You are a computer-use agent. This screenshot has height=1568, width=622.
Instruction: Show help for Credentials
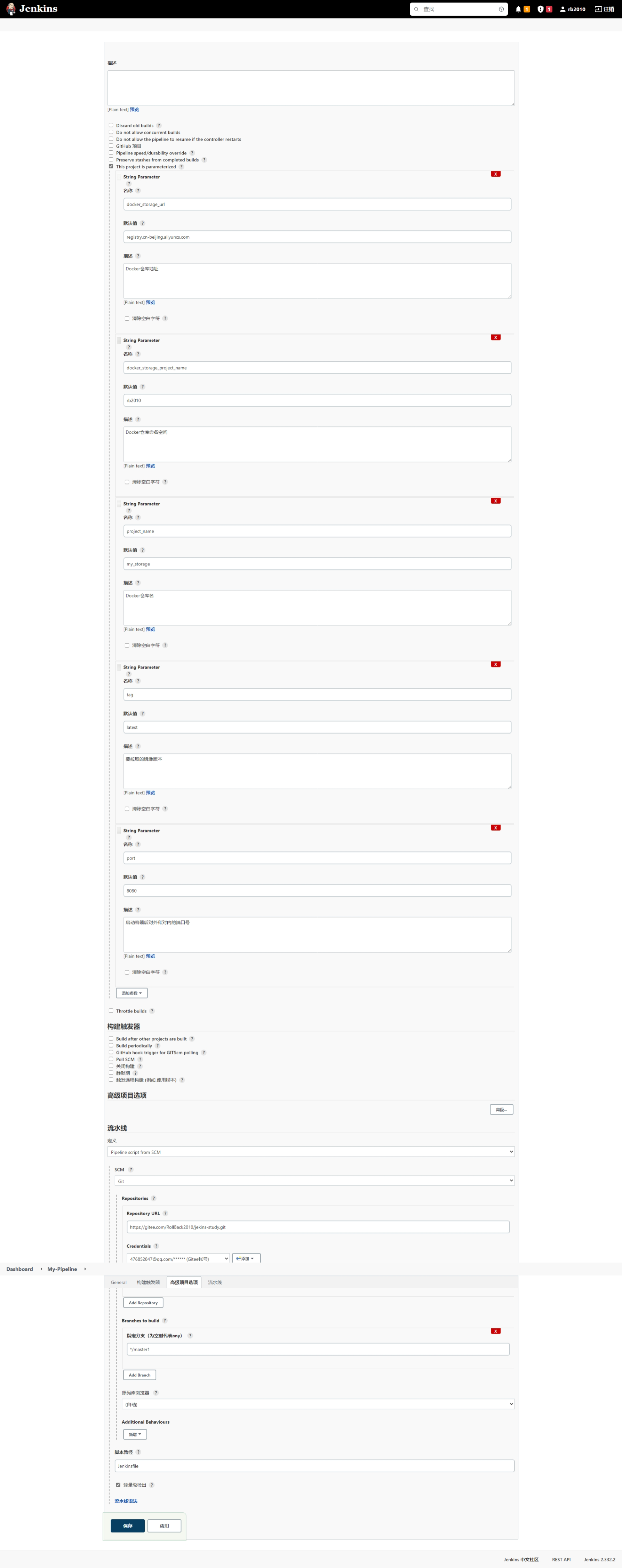156,1246
